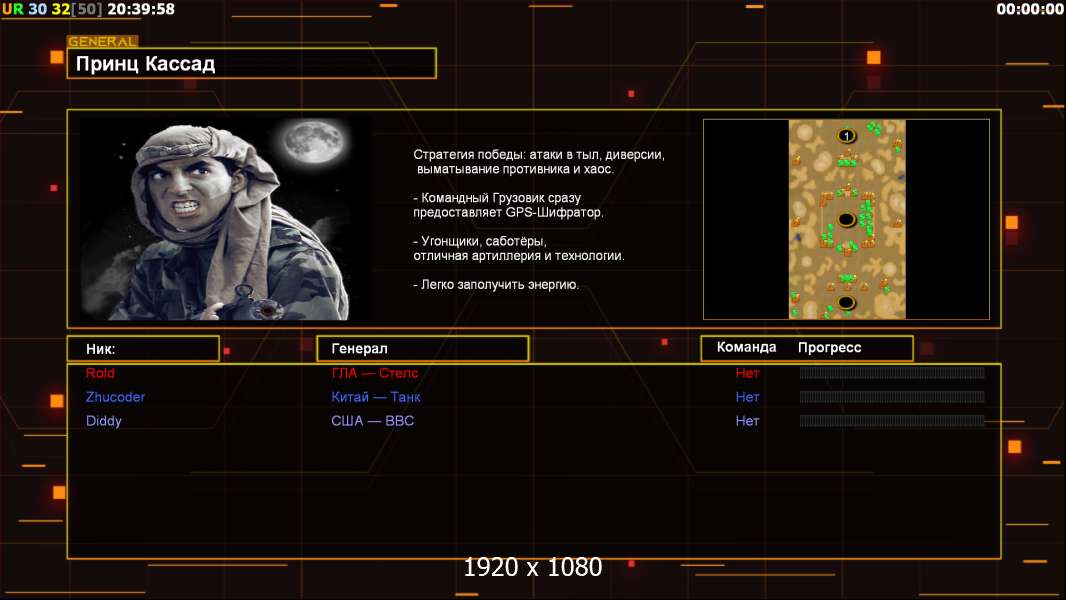This screenshot has width=1066, height=600.
Task: Click the orange GENERAL label tag
Action: (x=103, y=41)
